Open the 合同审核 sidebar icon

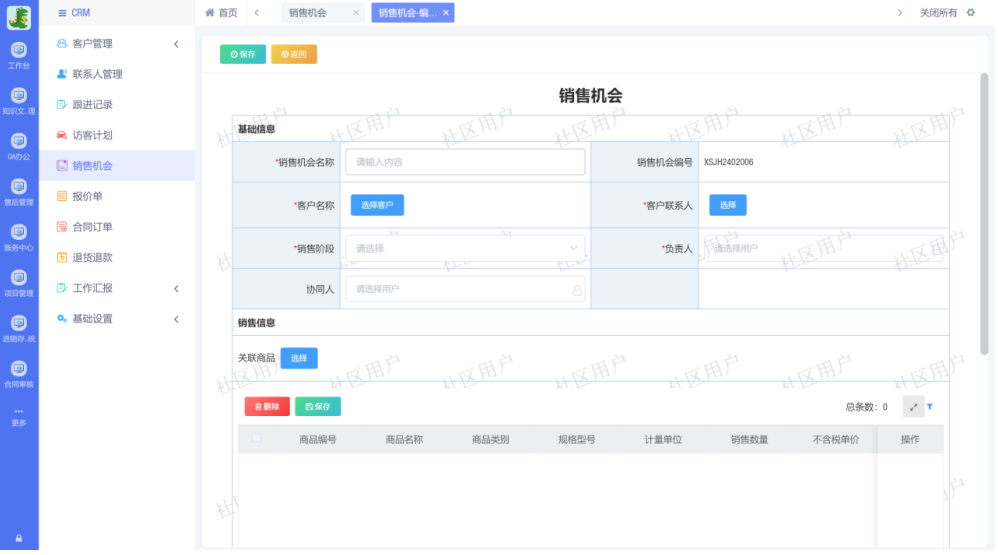pos(18,373)
